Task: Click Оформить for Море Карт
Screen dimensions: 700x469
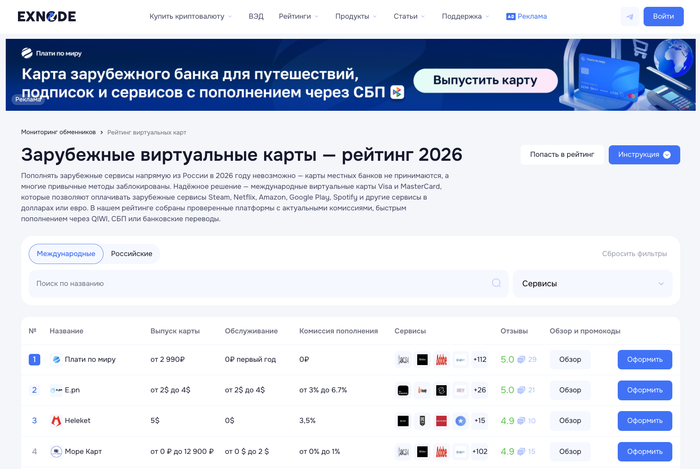Action: coord(645,452)
